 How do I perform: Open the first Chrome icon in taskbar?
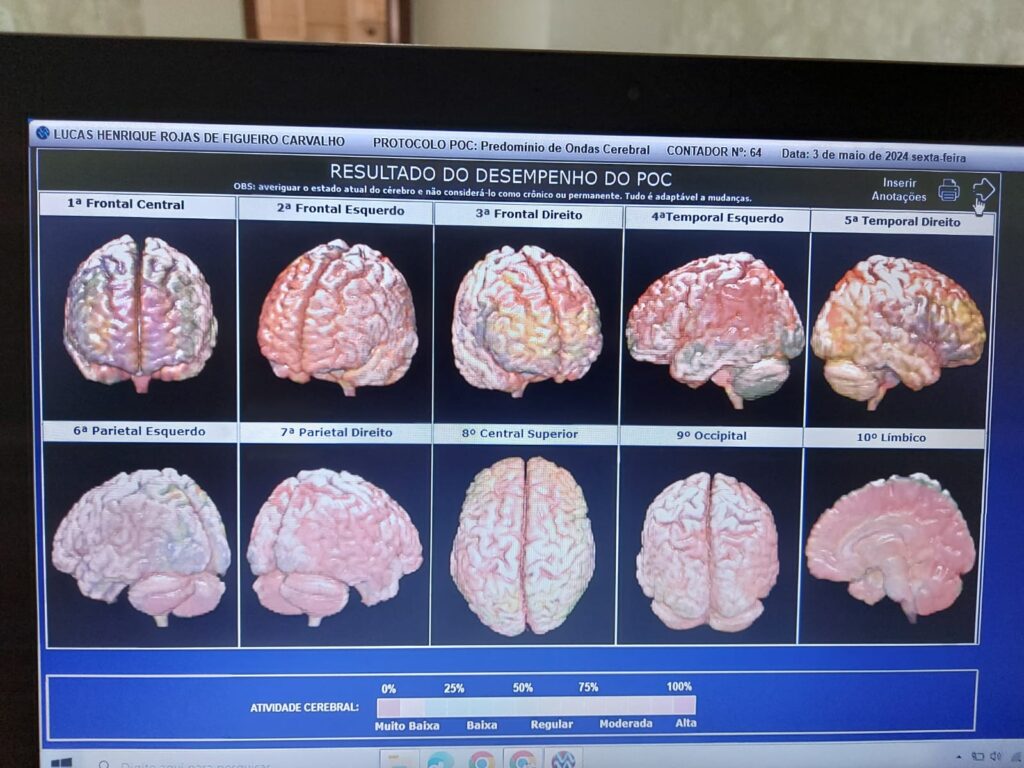point(482,760)
